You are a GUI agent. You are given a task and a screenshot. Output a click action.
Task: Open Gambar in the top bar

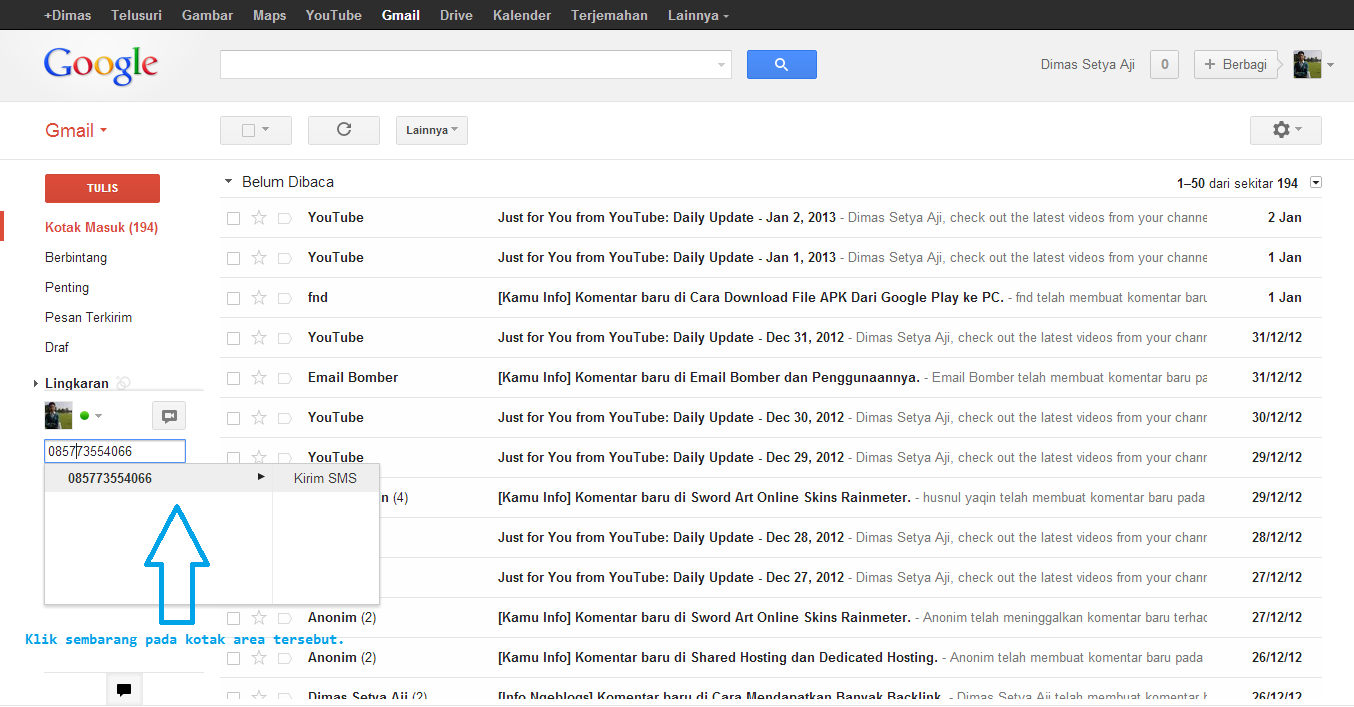point(208,15)
